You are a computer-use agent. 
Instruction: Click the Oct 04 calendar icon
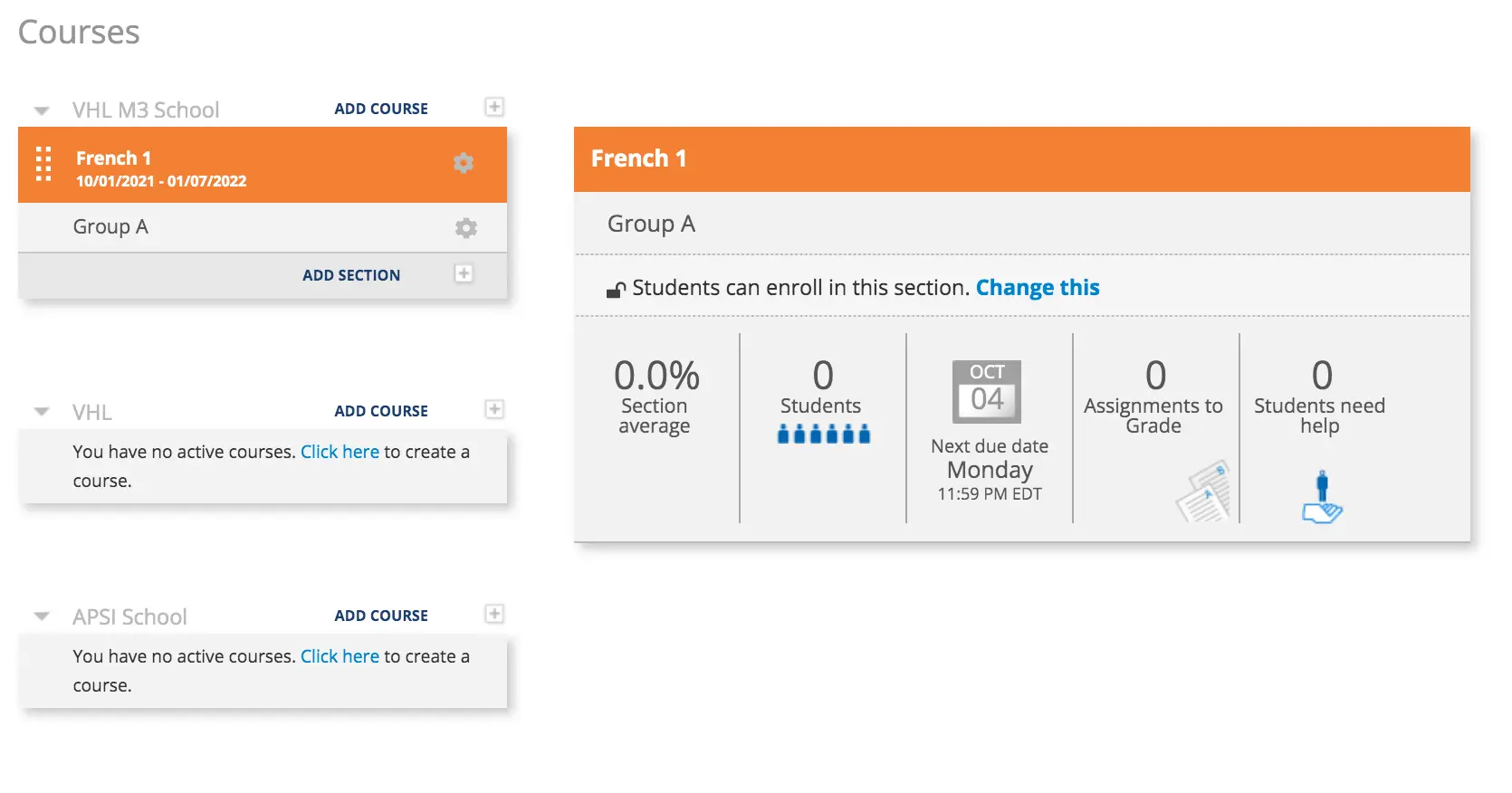point(987,392)
